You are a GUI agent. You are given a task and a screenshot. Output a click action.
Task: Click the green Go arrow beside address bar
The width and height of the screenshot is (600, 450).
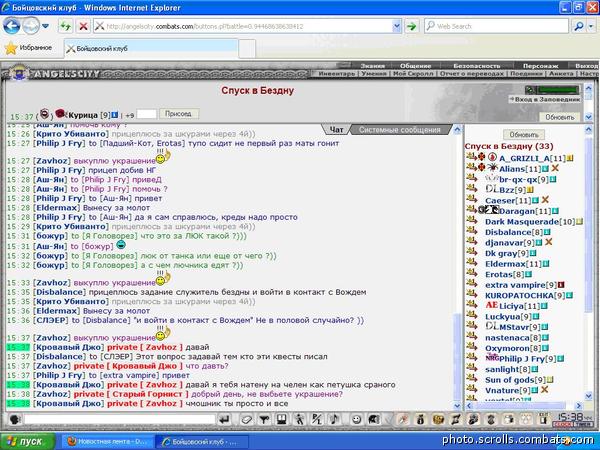411,26
